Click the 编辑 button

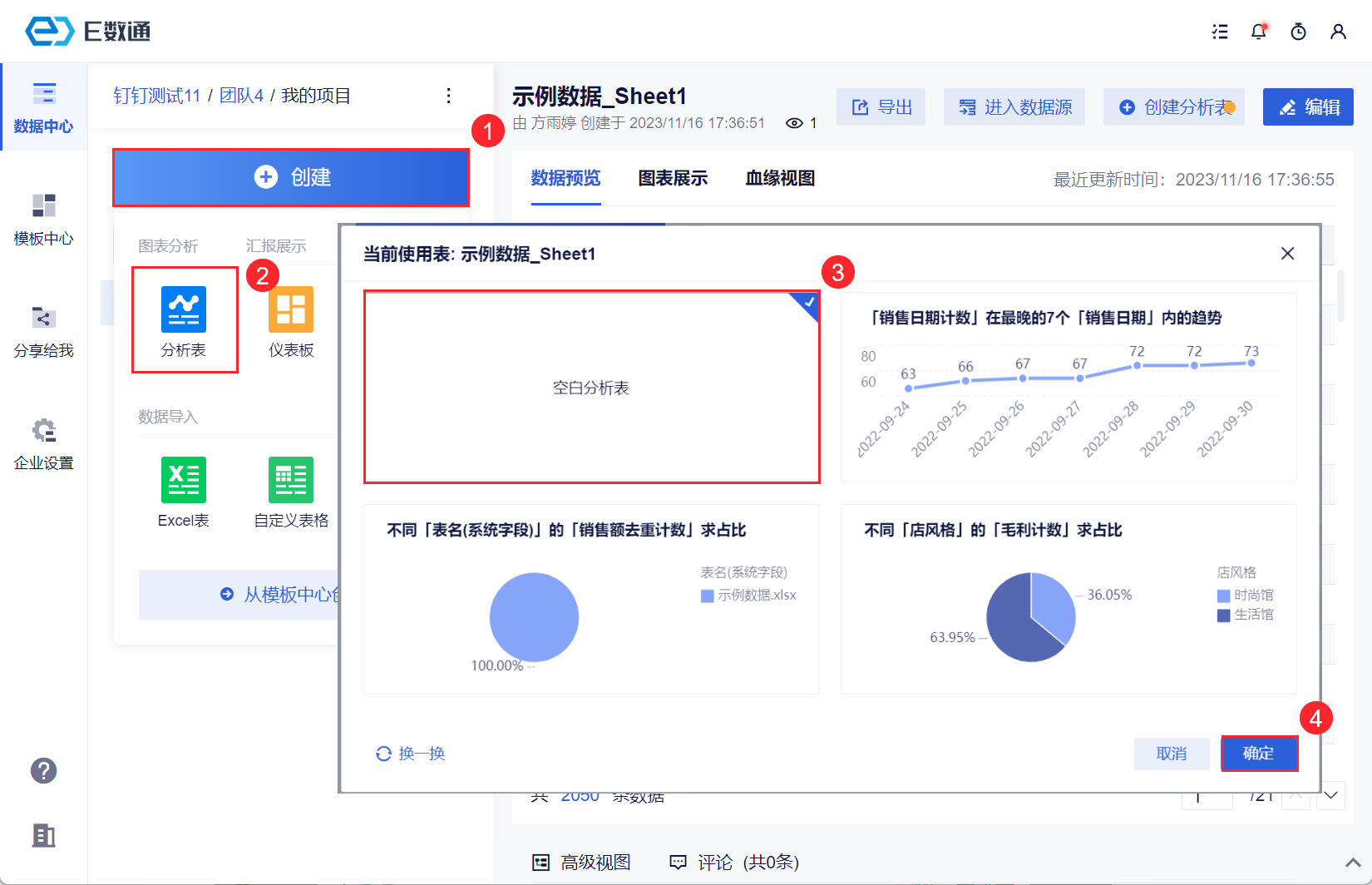click(x=1308, y=107)
